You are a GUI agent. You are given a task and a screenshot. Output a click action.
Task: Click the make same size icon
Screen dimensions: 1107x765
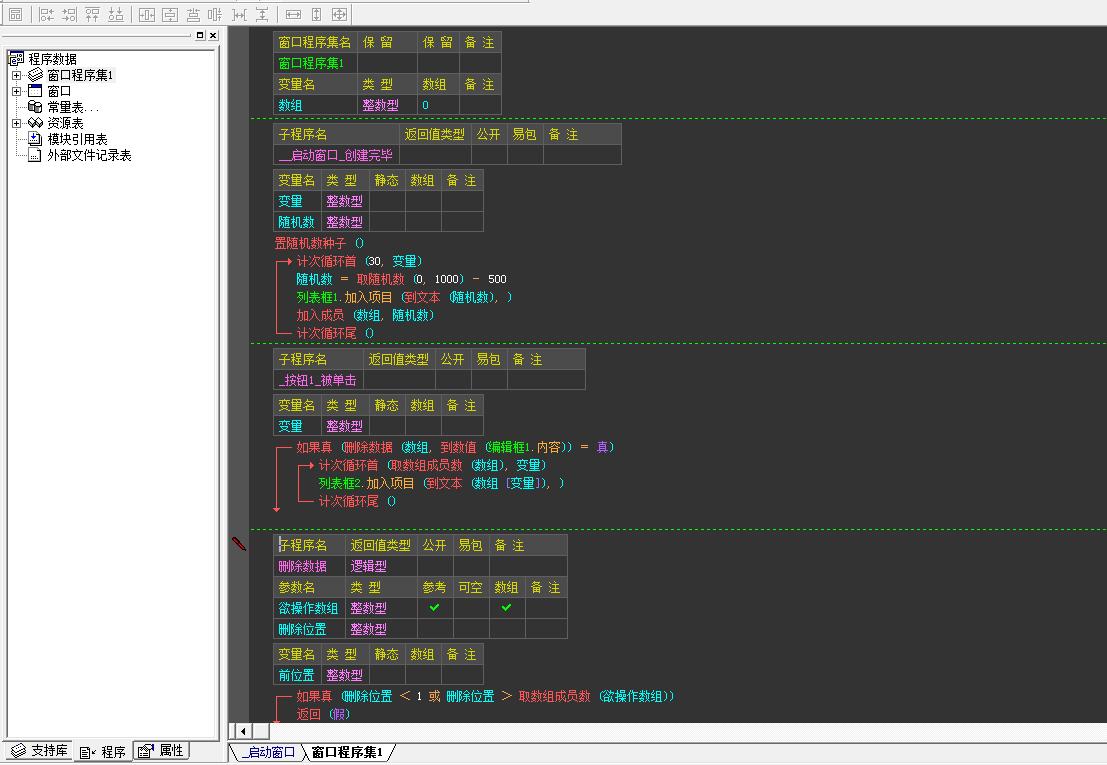340,14
